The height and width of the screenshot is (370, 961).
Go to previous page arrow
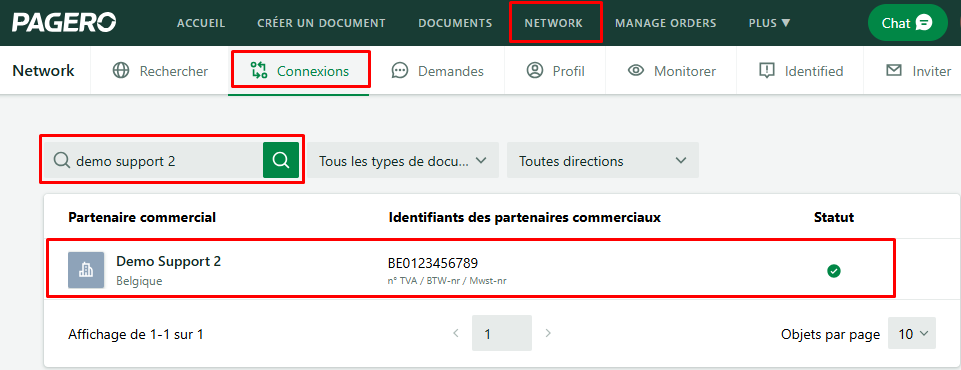(x=455, y=333)
